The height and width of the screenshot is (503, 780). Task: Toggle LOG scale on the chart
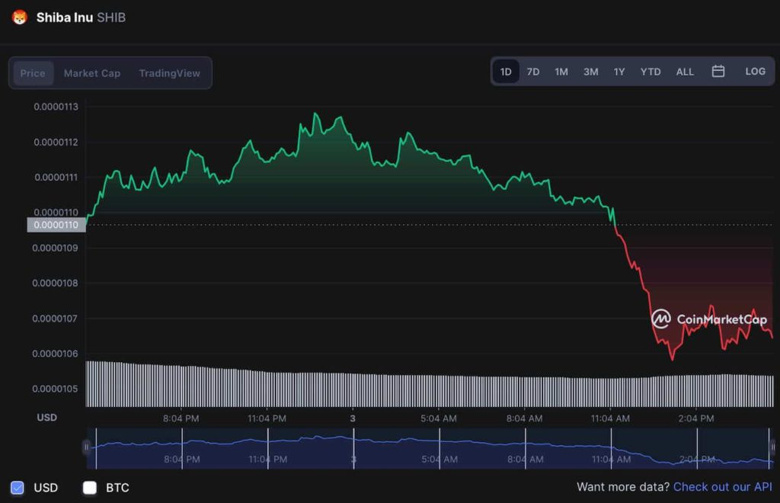(x=755, y=72)
